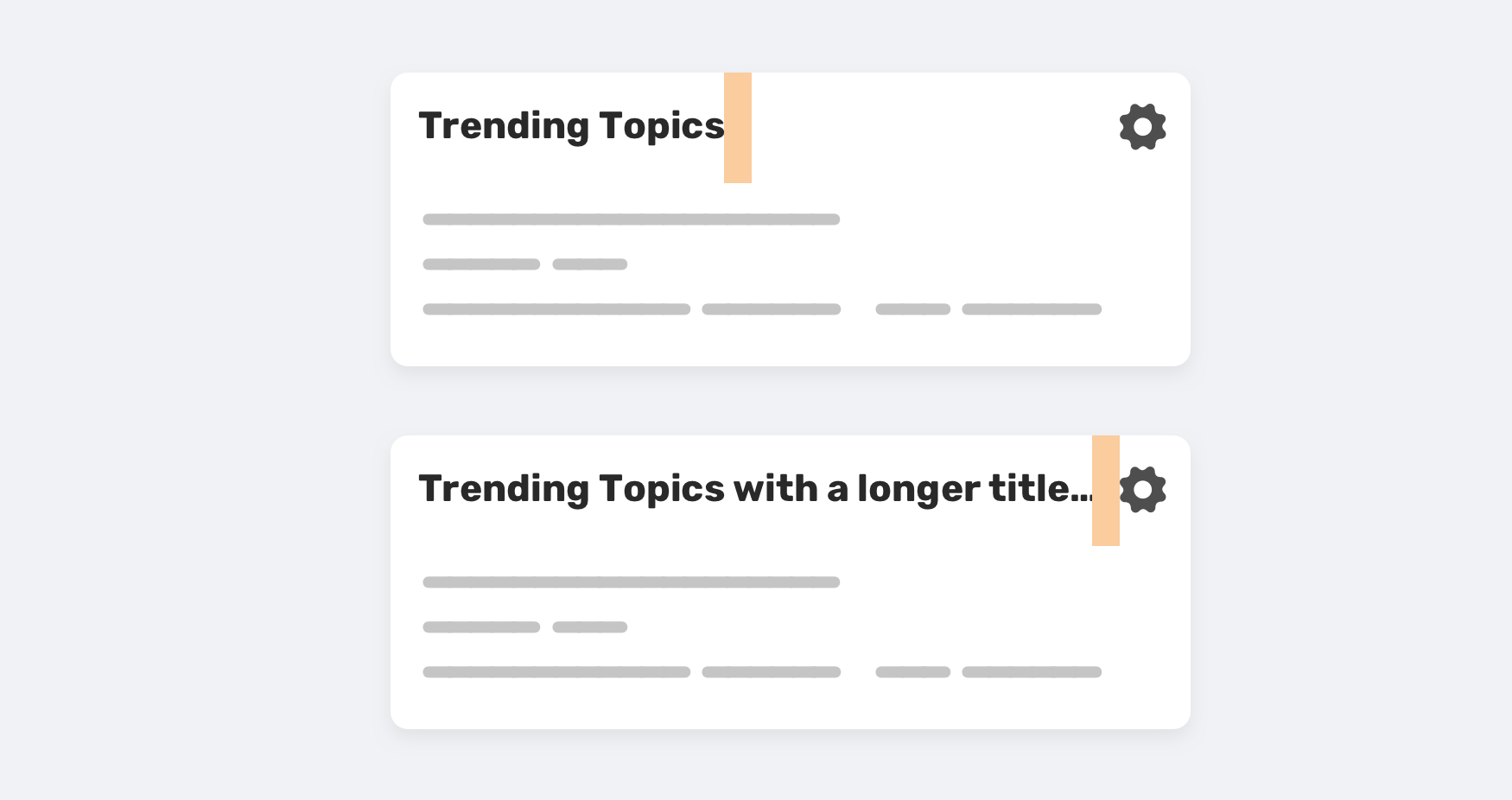Click the third bar in the first card's bottom row
The image size is (1512, 800).
point(912,309)
